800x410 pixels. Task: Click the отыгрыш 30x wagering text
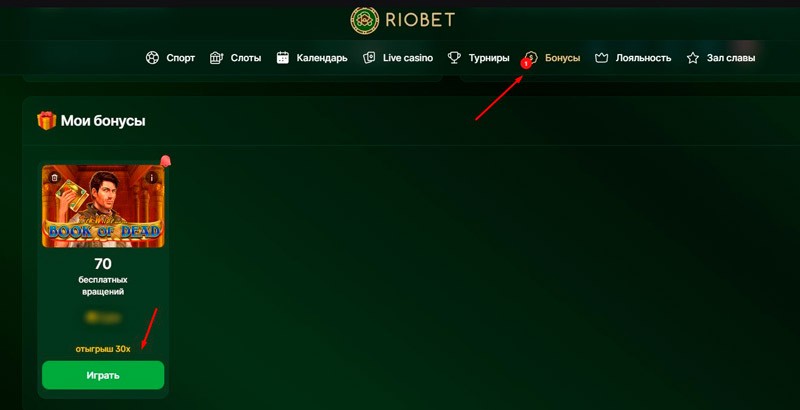(x=103, y=349)
